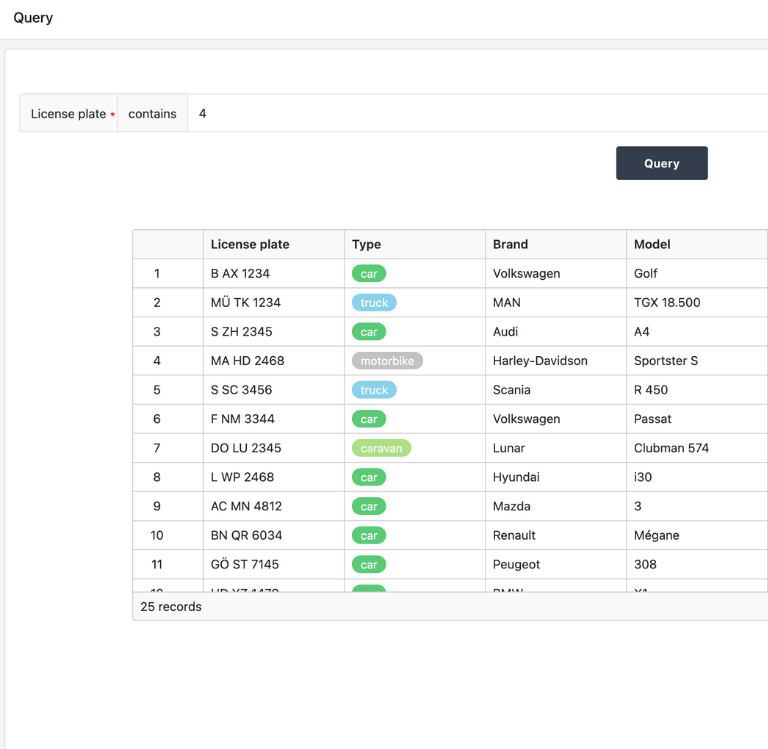Click the car badge for Peugeot row
This screenshot has height=749, width=768.
coord(369,564)
